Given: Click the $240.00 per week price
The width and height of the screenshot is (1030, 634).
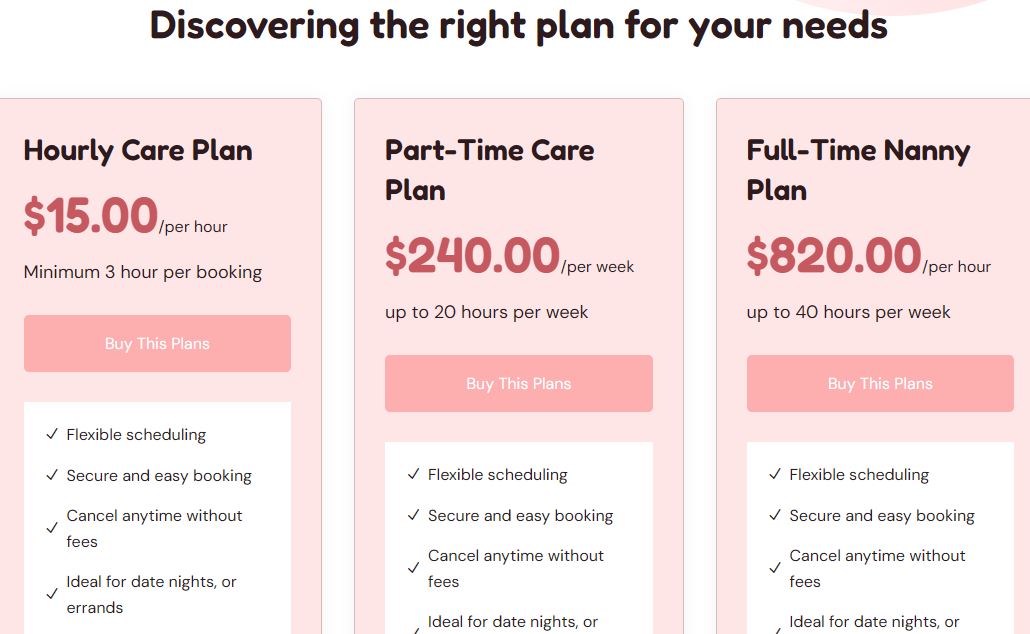Looking at the screenshot, I should pos(472,256).
